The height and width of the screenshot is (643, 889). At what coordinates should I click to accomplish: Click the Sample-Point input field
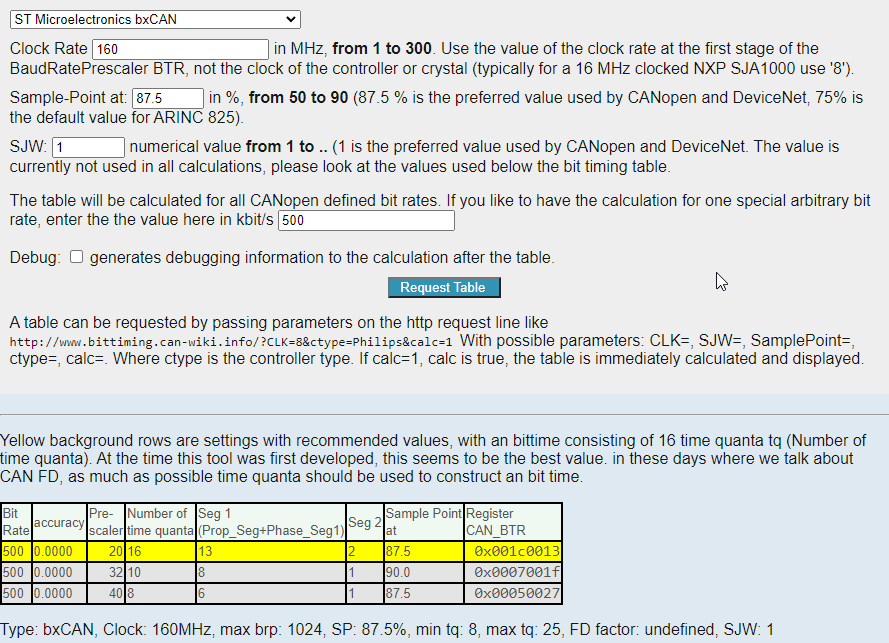(x=168, y=98)
